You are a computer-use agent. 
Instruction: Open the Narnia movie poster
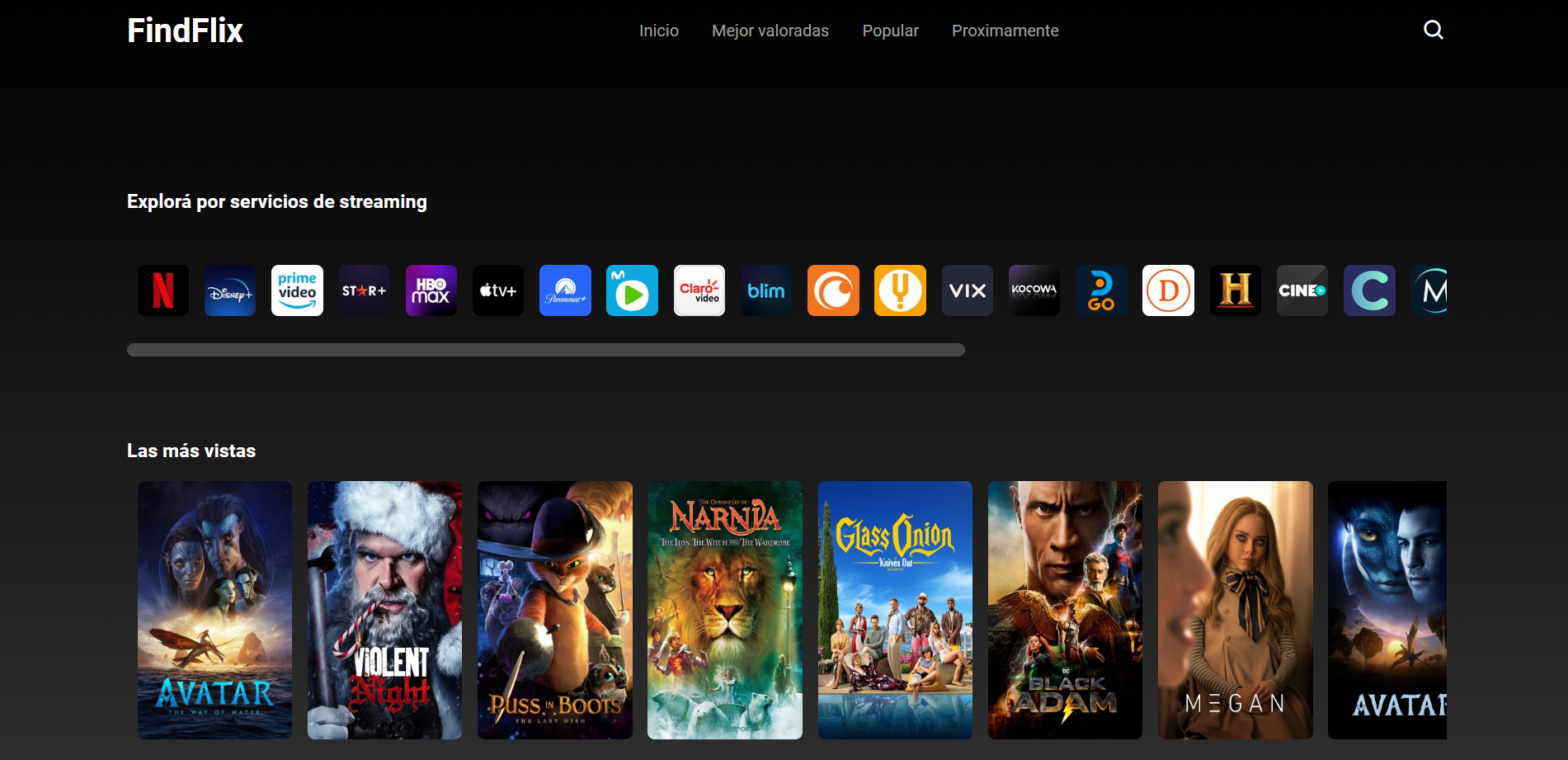click(725, 610)
